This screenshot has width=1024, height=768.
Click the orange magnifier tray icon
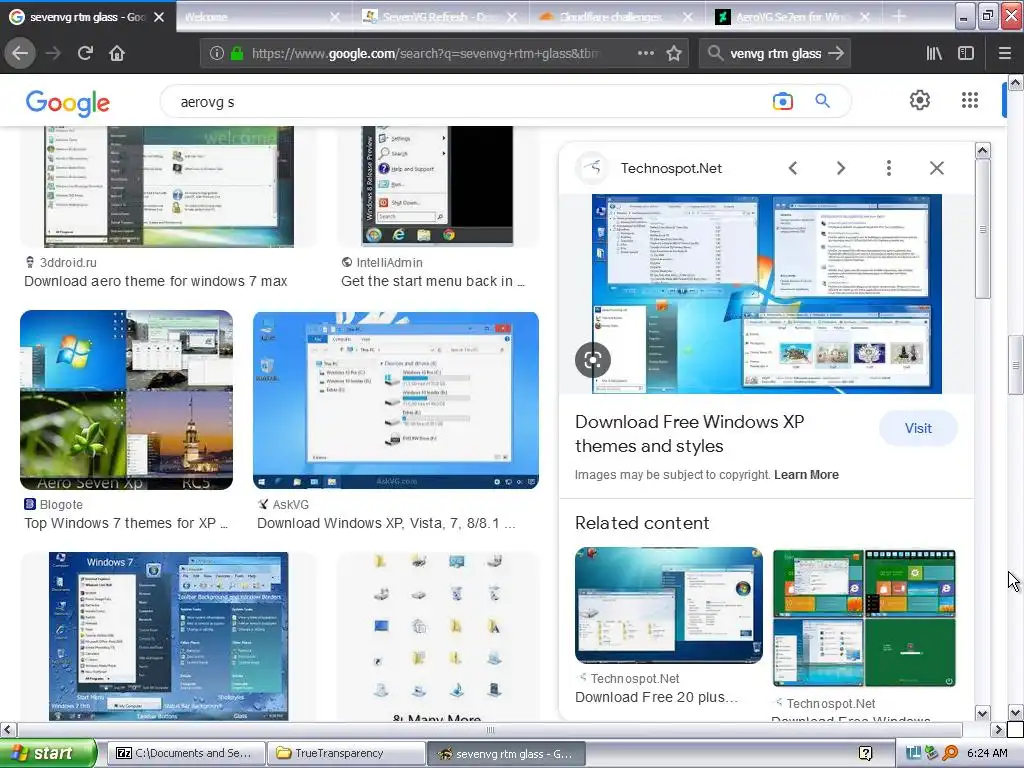(950, 753)
